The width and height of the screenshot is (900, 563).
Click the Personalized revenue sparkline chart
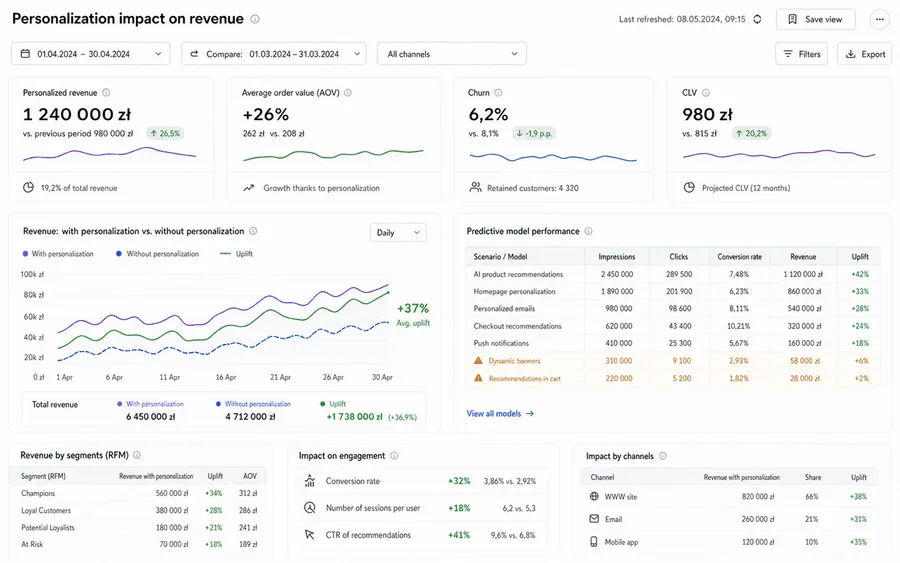click(x=109, y=154)
